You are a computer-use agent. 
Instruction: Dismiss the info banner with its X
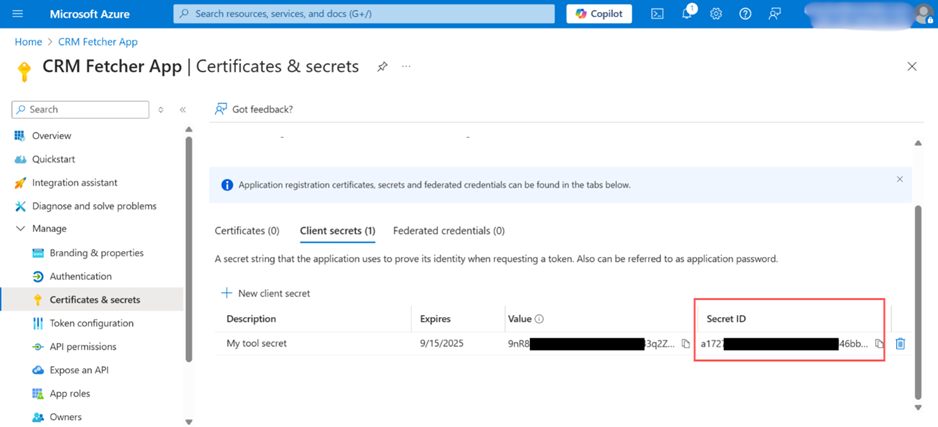click(900, 179)
